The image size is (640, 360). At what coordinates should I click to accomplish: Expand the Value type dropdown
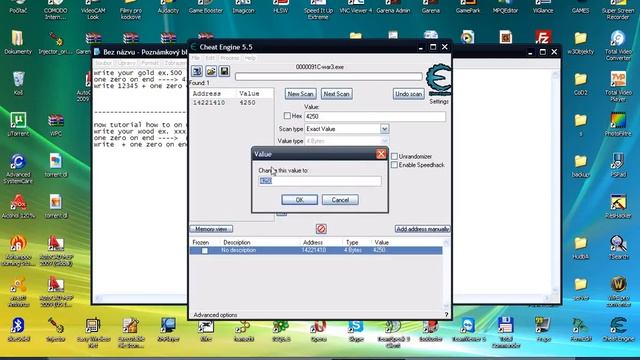point(384,141)
